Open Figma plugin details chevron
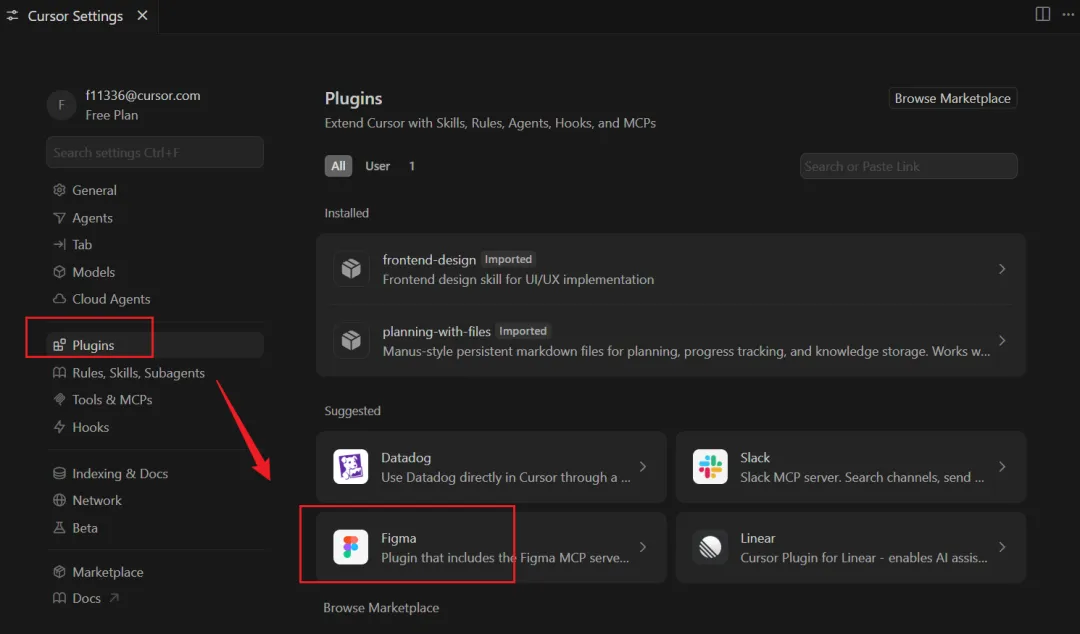The height and width of the screenshot is (634, 1080). (x=643, y=547)
